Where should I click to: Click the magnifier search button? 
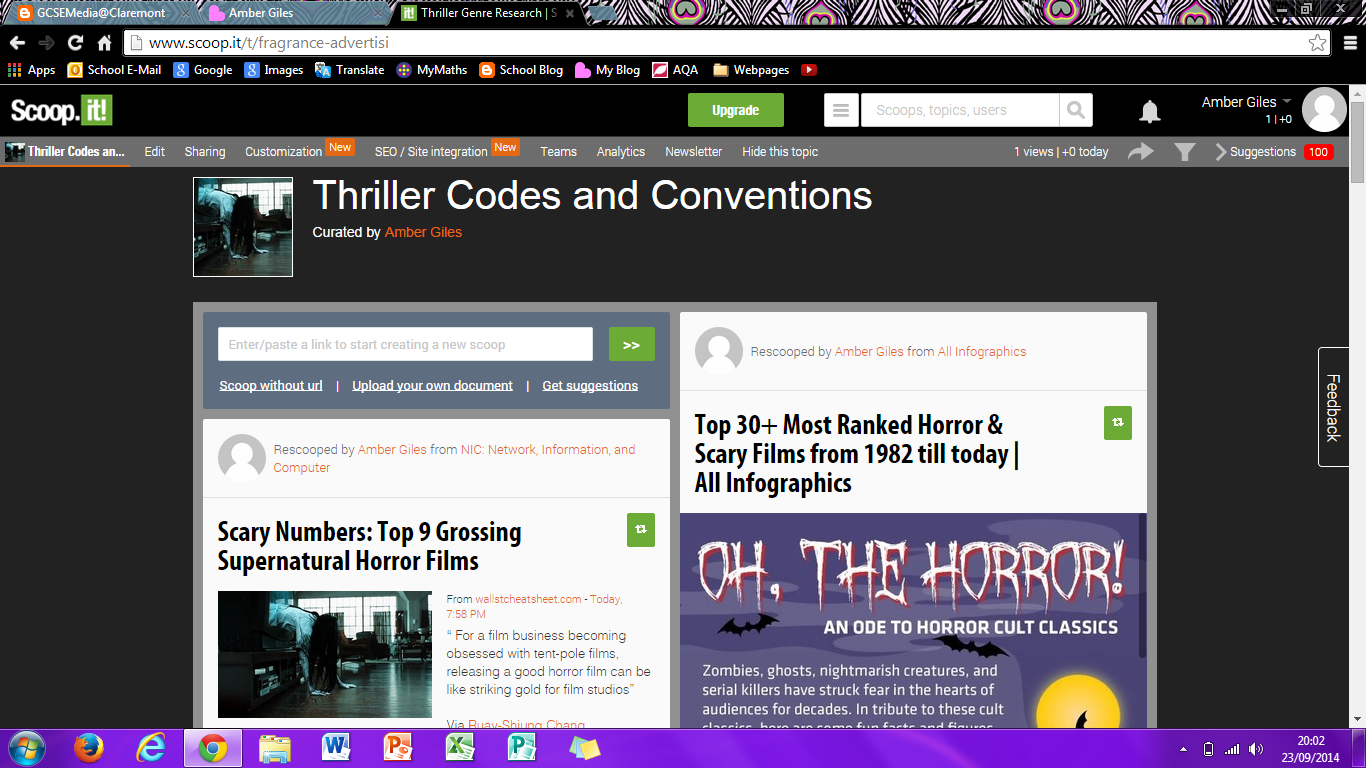pos(1076,110)
